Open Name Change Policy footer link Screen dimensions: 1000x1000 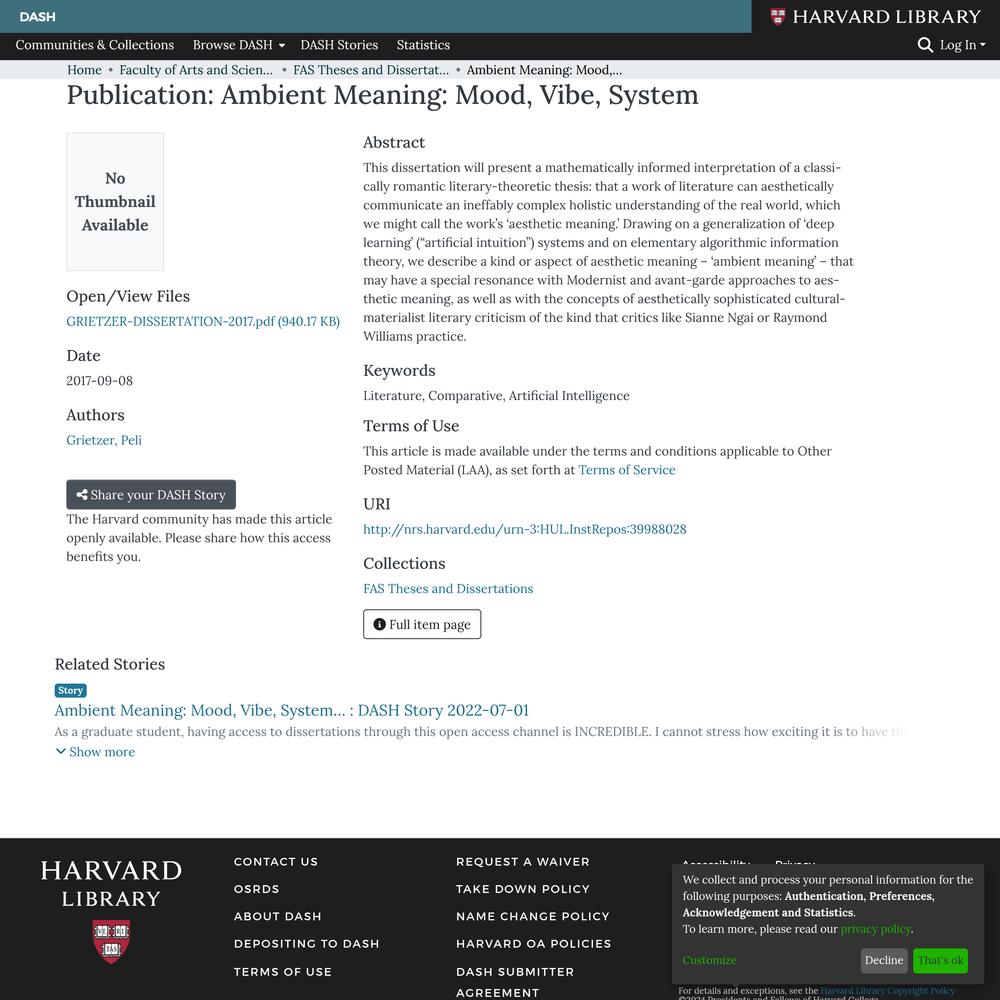tap(533, 916)
